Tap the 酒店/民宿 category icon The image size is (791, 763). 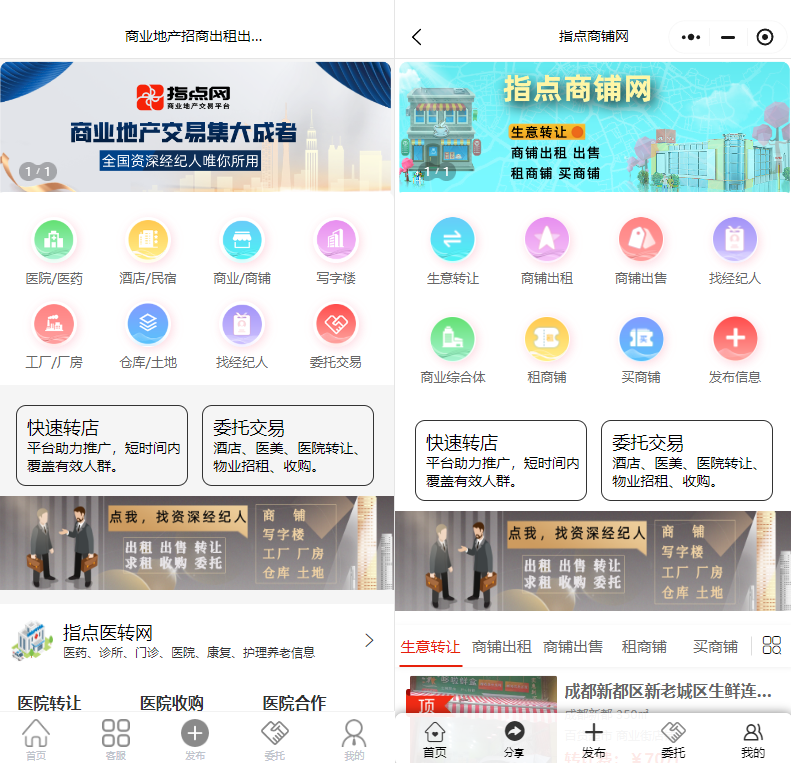click(x=148, y=240)
